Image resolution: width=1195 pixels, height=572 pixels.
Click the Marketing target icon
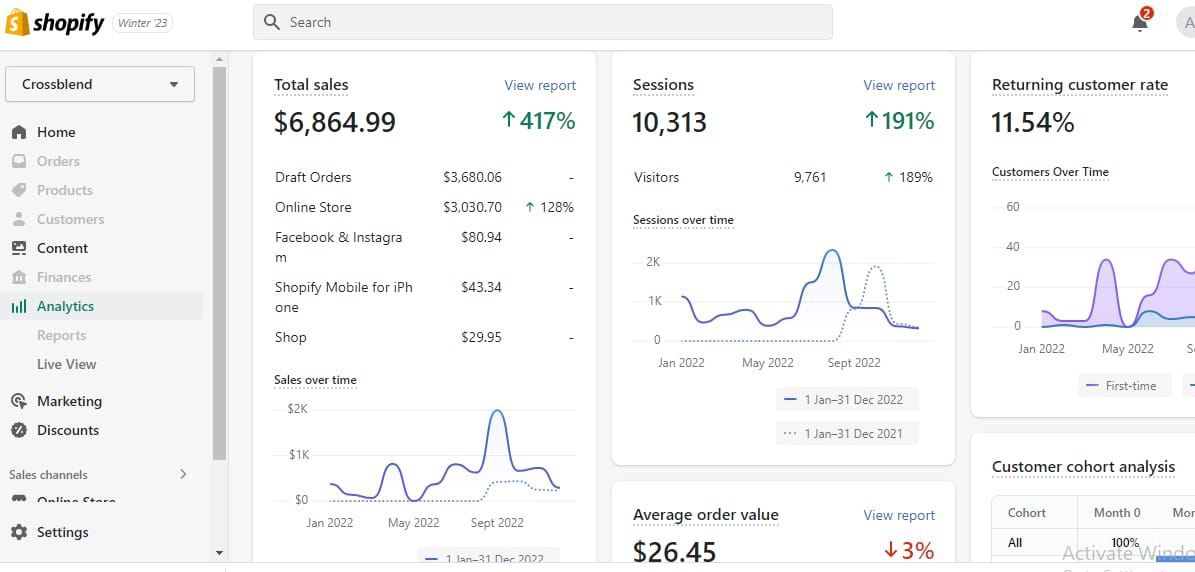point(19,401)
